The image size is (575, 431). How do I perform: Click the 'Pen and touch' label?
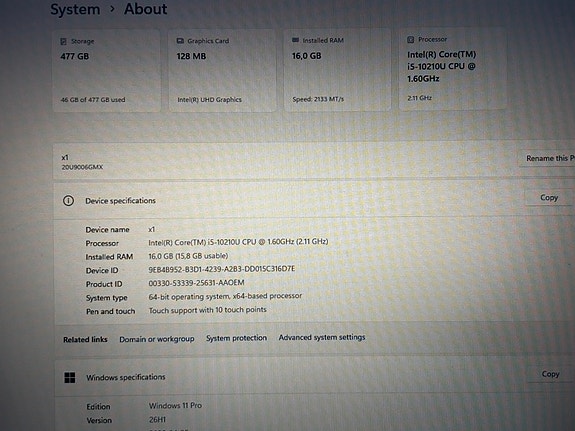coord(110,311)
